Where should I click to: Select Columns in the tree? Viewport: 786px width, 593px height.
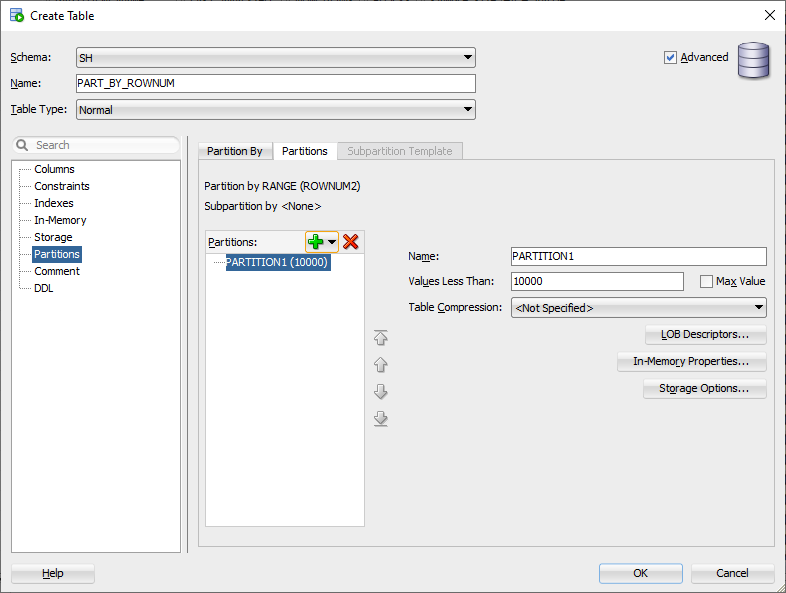pos(54,169)
